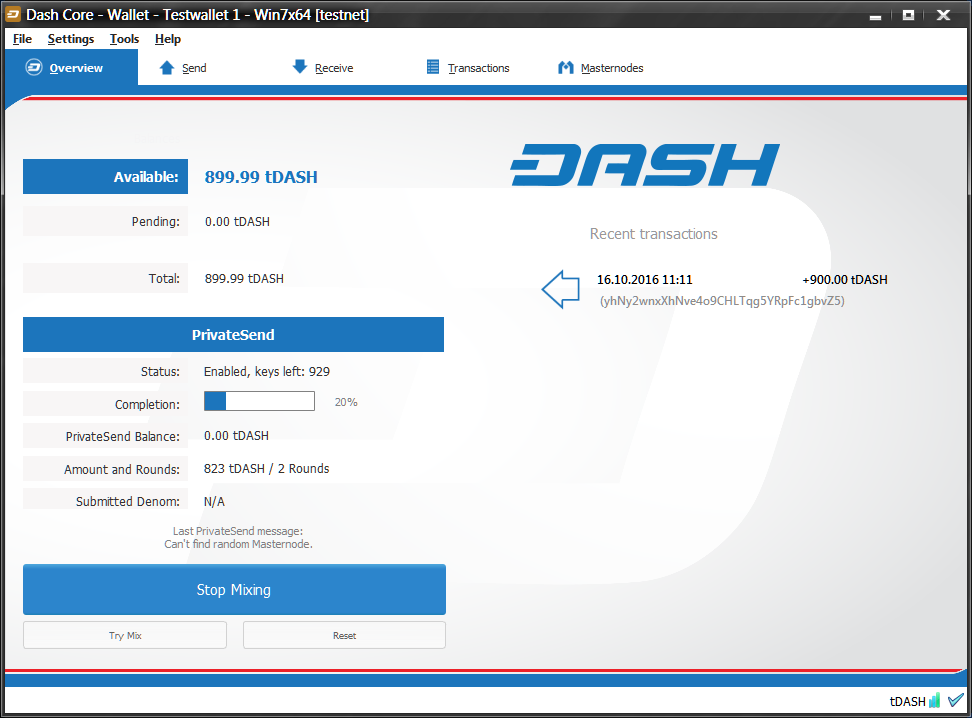Click the sync status checkmark icon
Viewport: 972px width, 718px height.
tap(956, 700)
